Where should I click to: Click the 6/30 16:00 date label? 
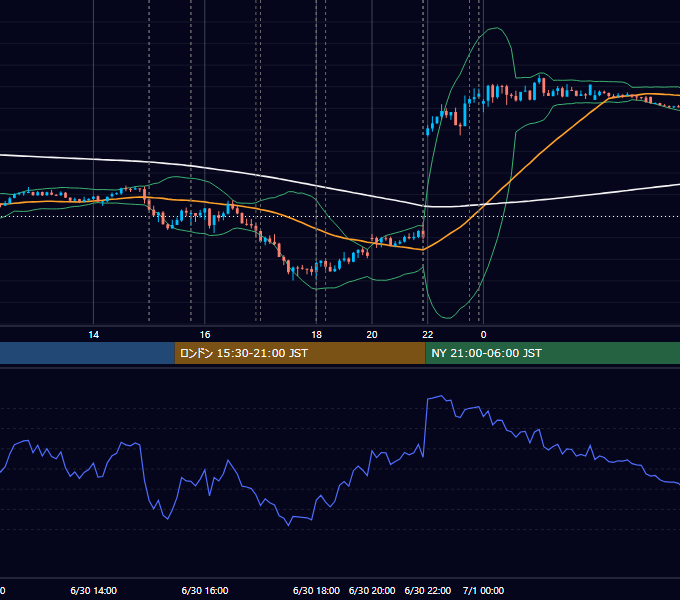click(x=205, y=590)
